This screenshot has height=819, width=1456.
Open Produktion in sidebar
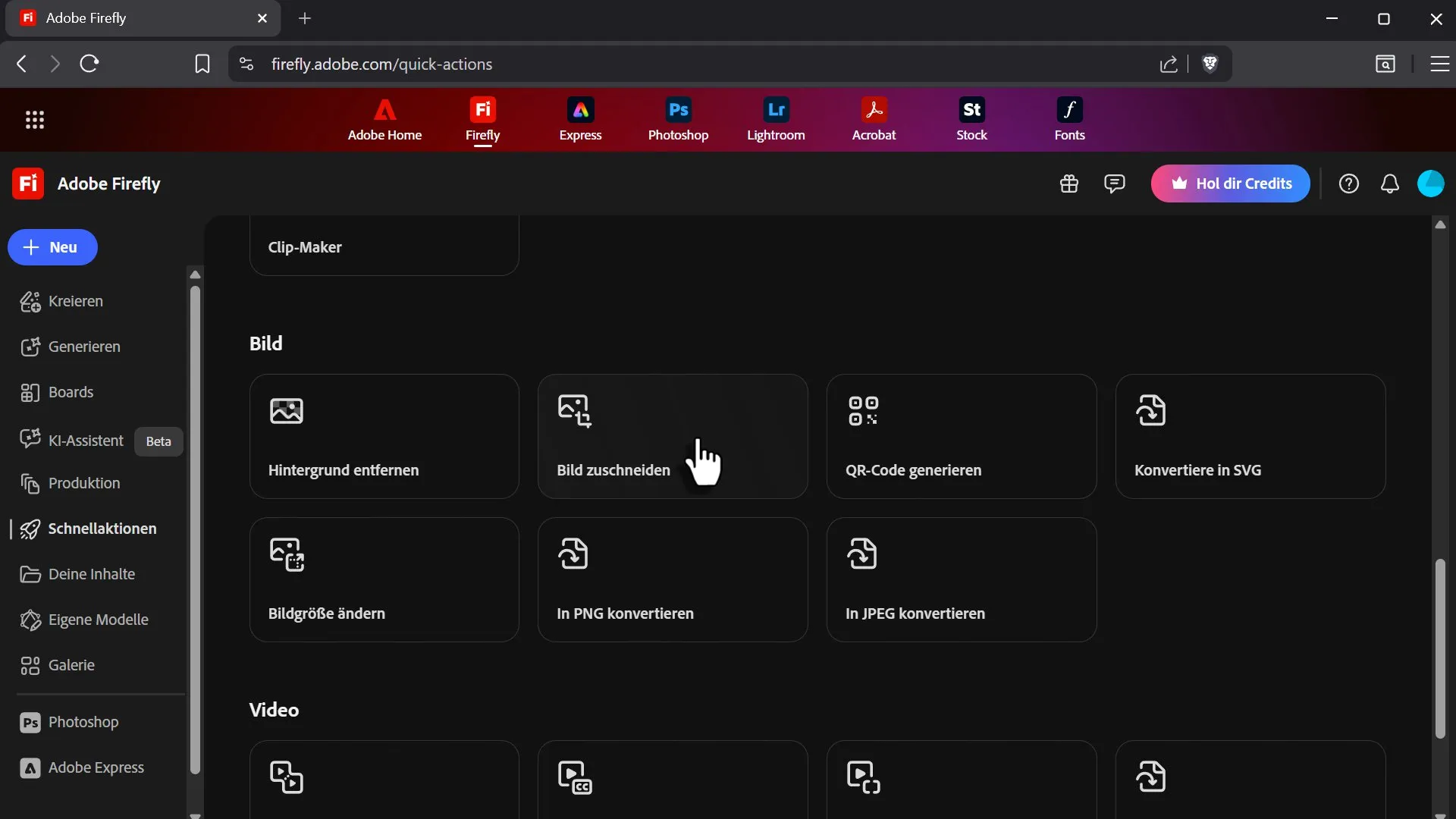(x=71, y=483)
